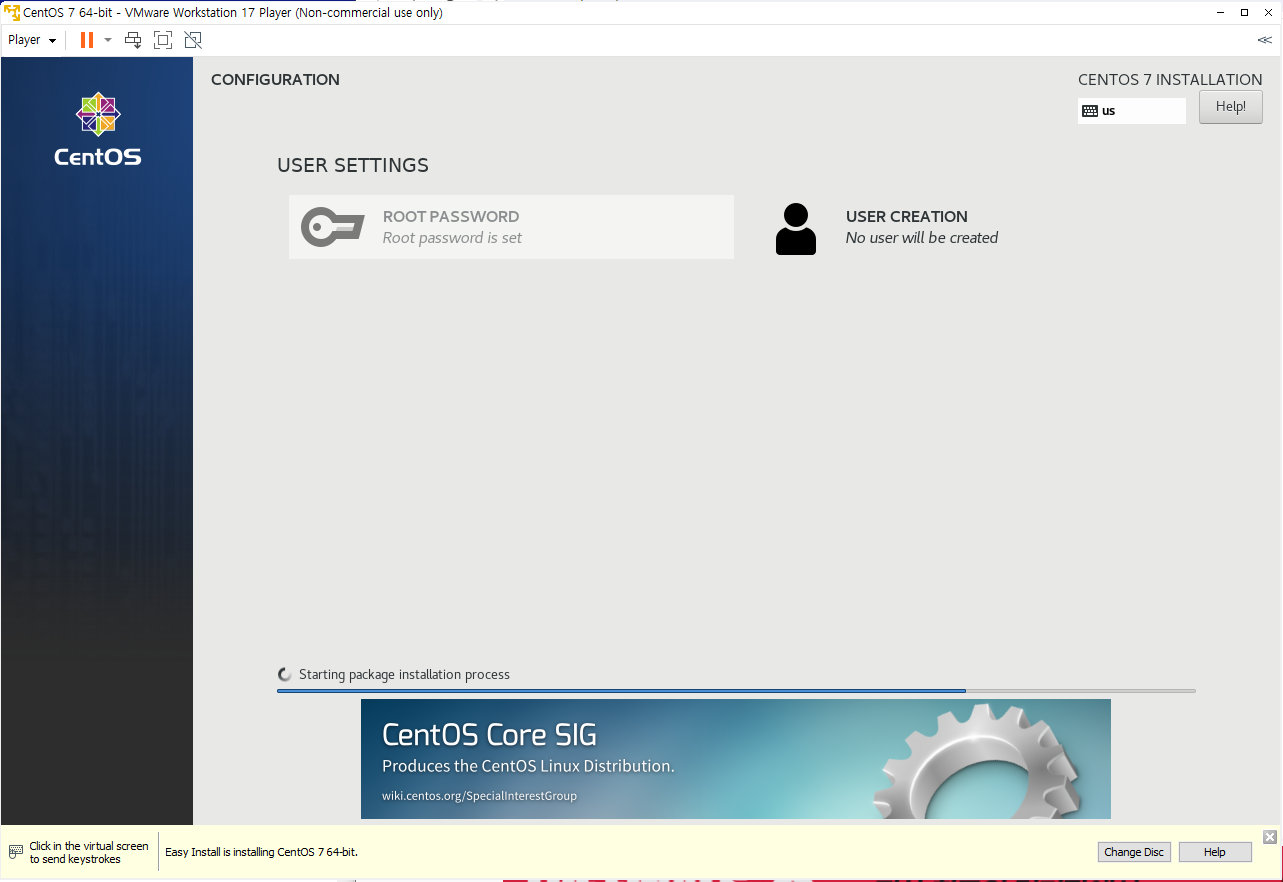
Task: Click the wiki.centos.org/SpecialInterestGroup text
Action: click(479, 796)
